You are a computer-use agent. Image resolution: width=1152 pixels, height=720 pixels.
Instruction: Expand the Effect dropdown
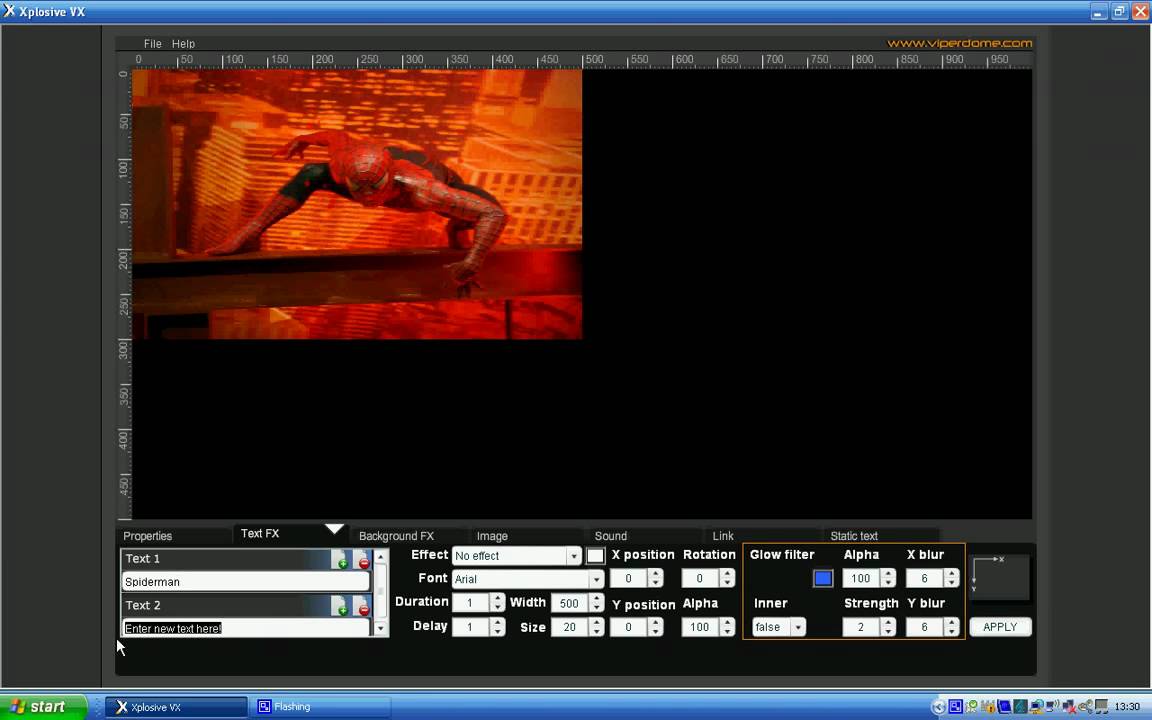pos(574,556)
